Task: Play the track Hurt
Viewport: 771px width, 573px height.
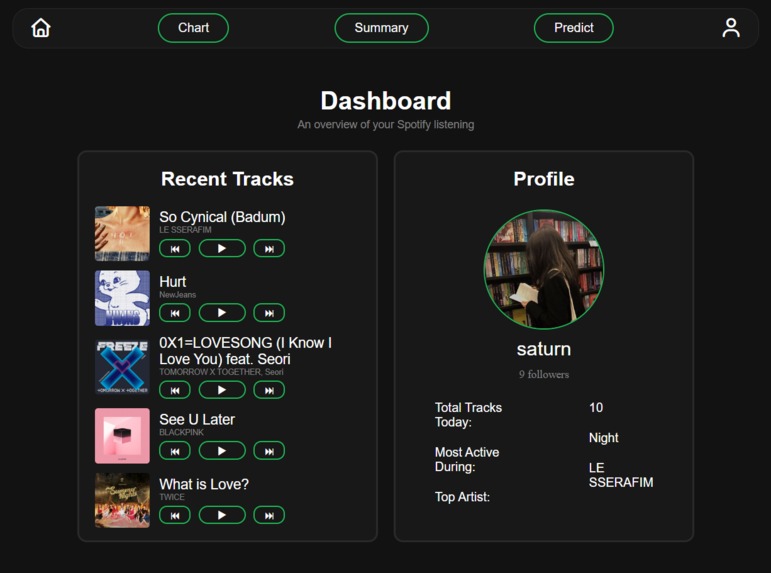Action: coord(222,313)
